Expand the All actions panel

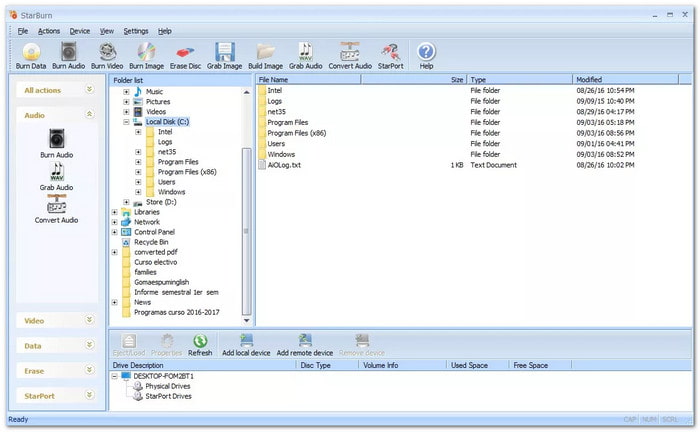click(x=90, y=89)
